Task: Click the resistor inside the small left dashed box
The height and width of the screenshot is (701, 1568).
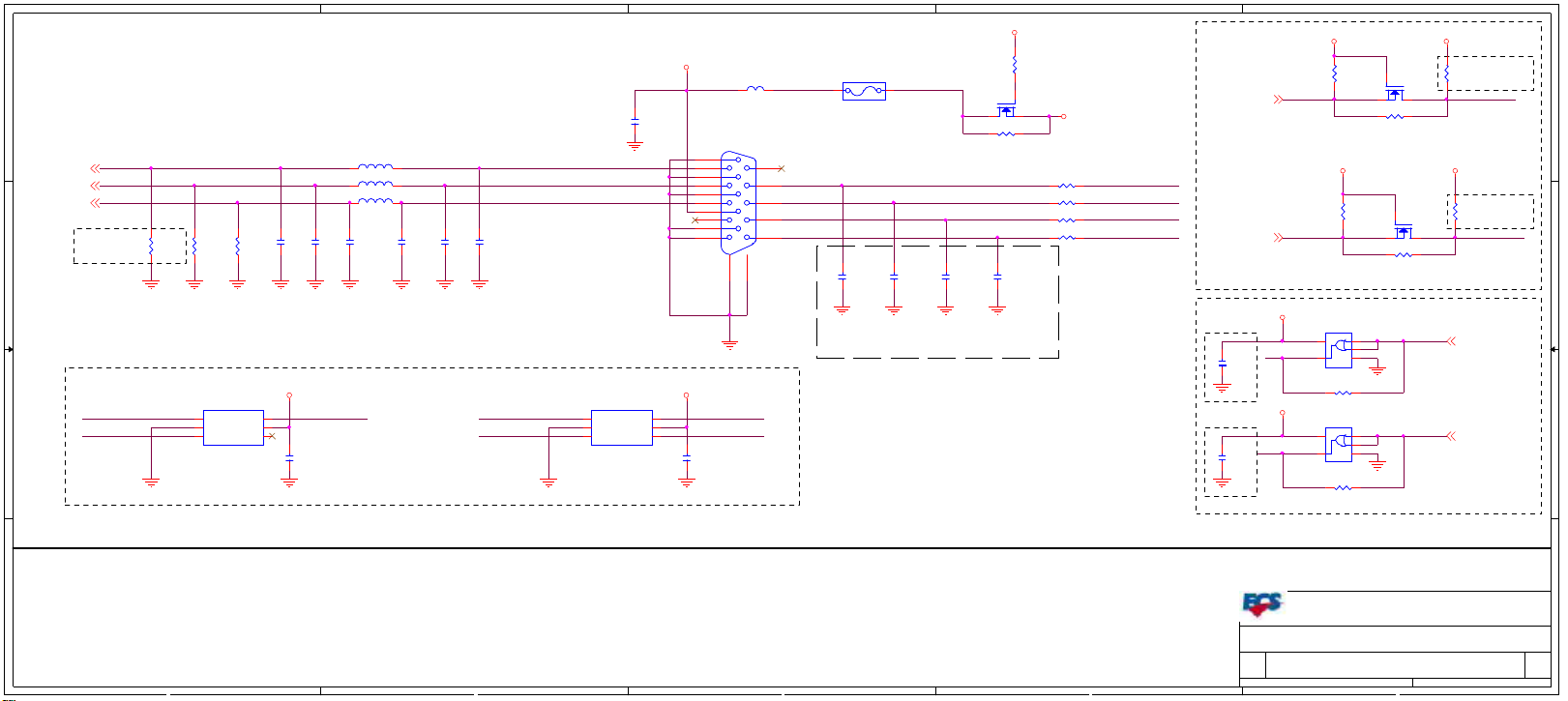Action: click(151, 248)
